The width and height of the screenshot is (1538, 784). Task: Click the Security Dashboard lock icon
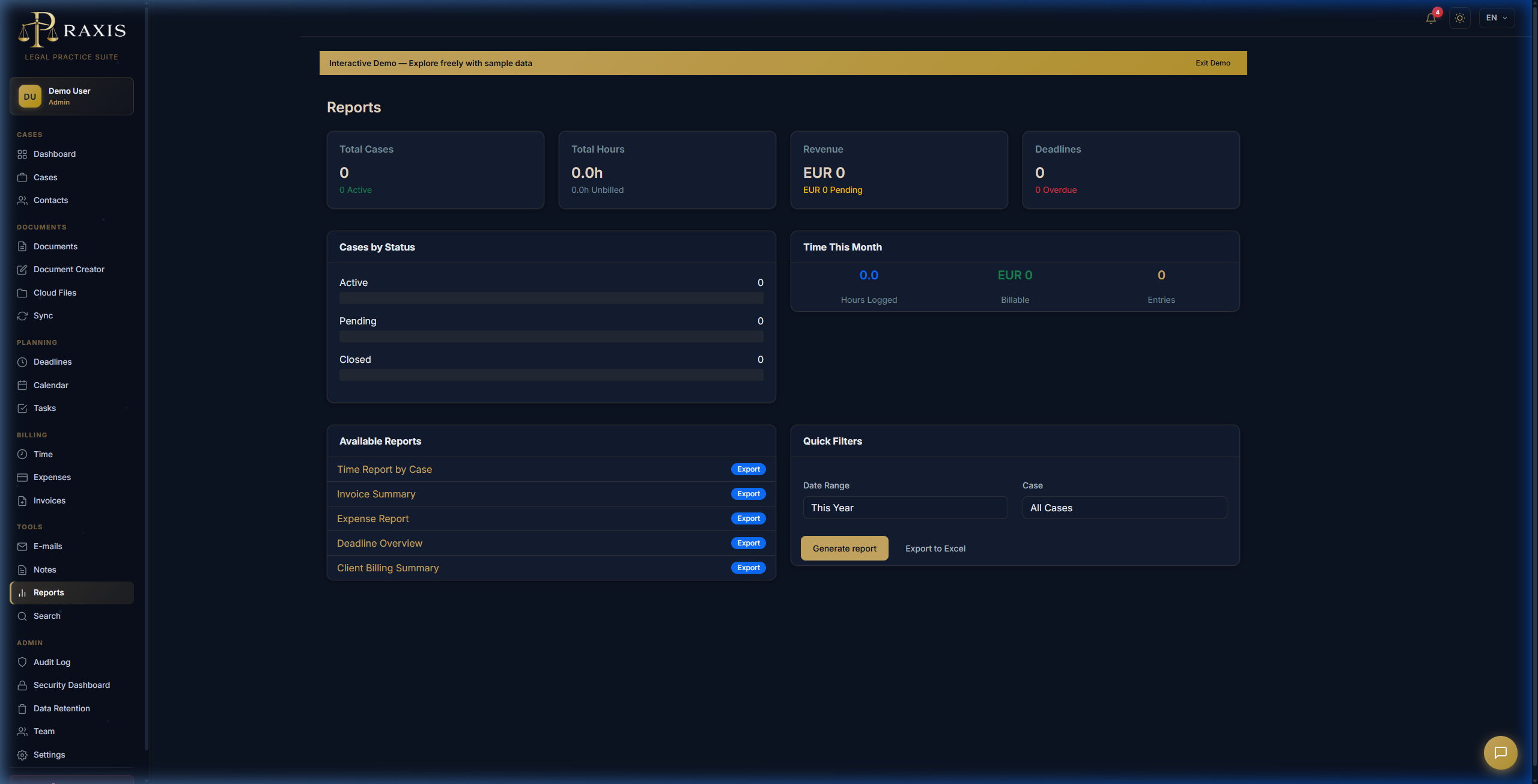point(22,685)
